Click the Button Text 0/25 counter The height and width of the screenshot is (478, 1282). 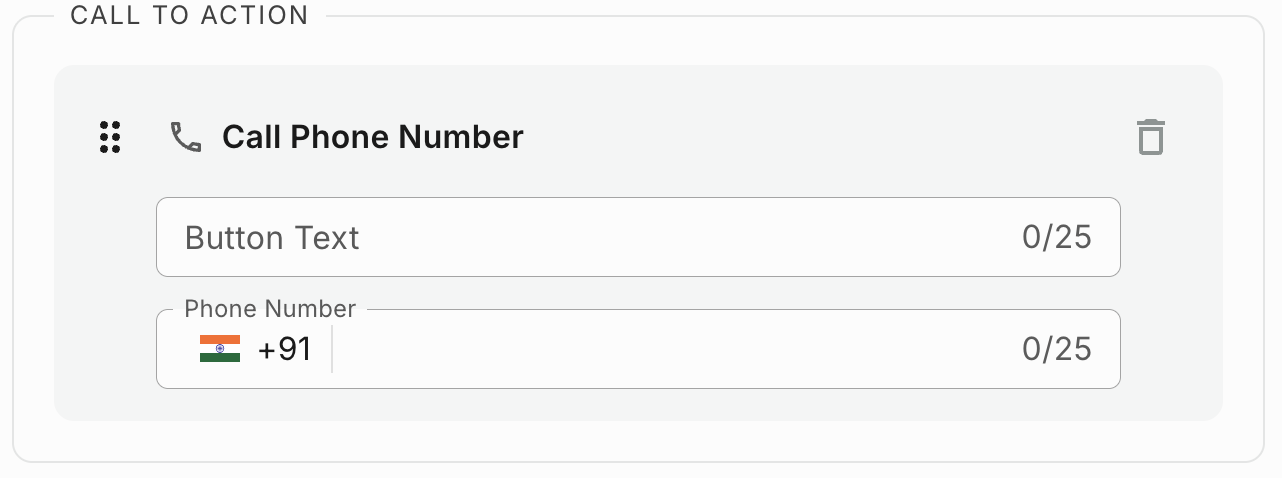pyautogui.click(x=1056, y=238)
